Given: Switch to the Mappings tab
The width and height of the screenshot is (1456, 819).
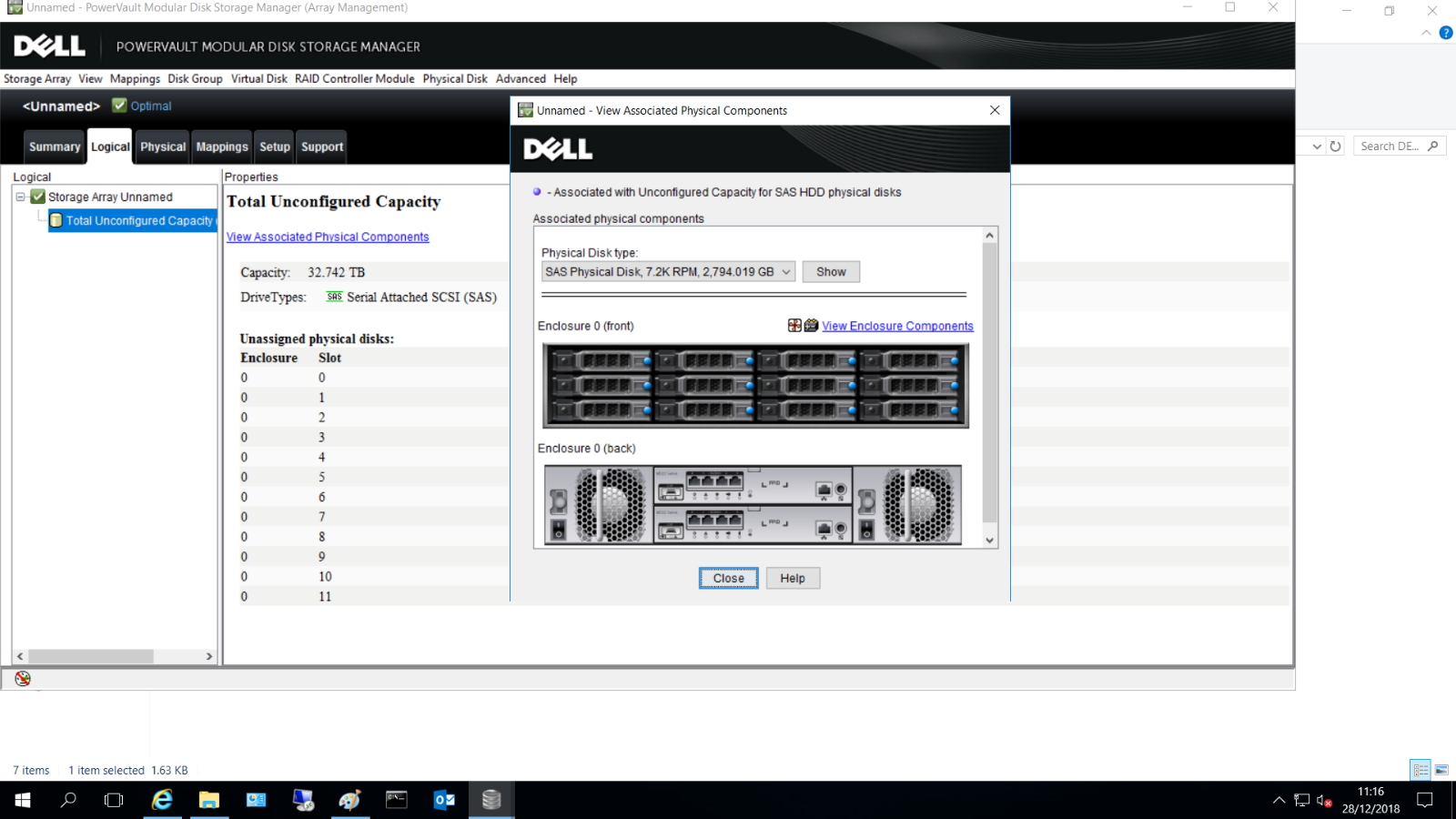Looking at the screenshot, I should [222, 147].
